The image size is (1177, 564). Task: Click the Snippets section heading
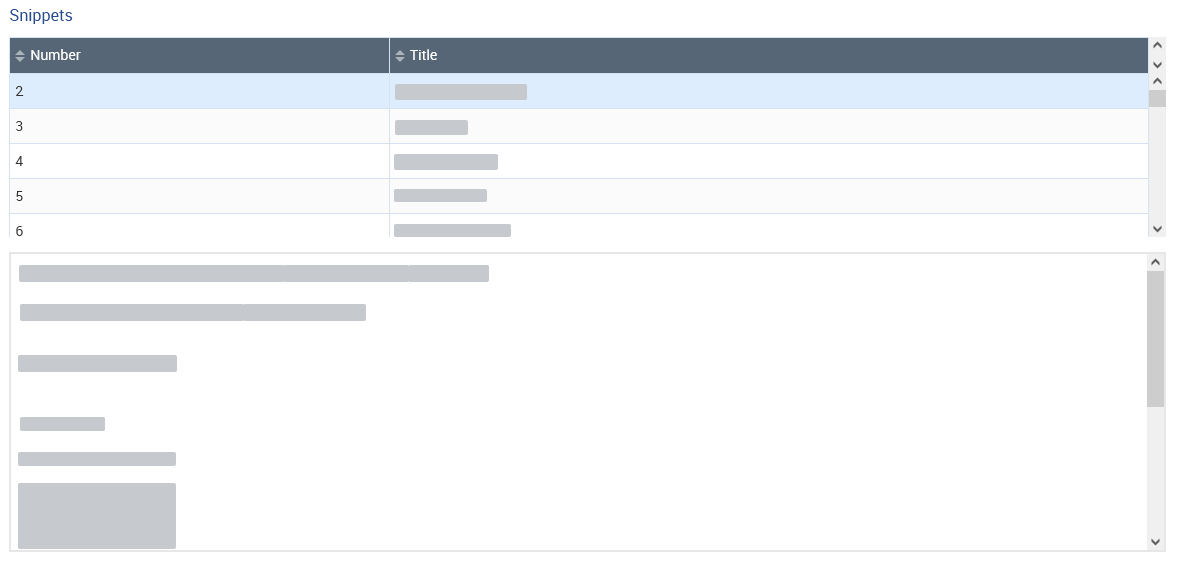[41, 16]
